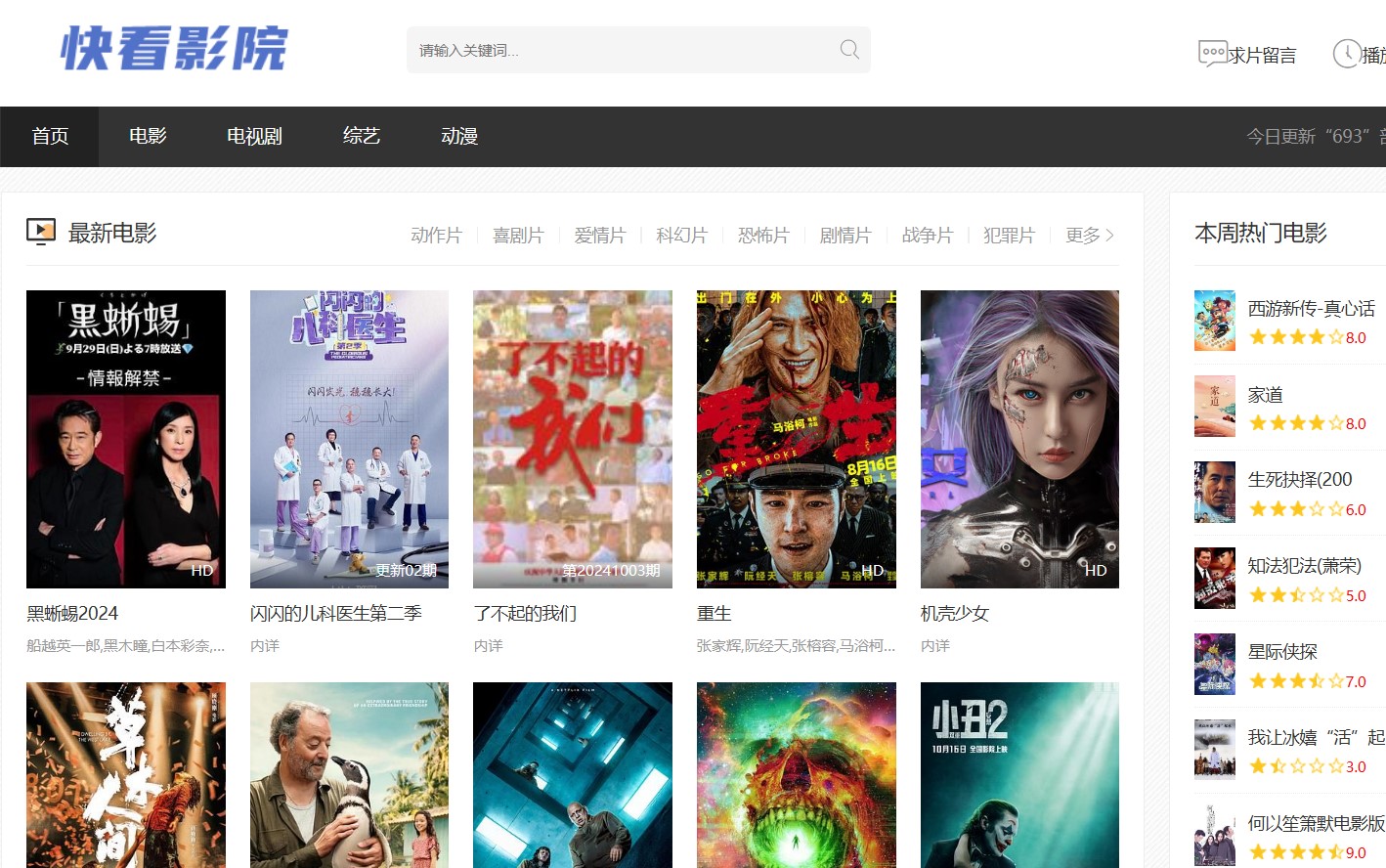Image resolution: width=1386 pixels, height=868 pixels.
Task: Click the 西游新传 small poster thumbnail
Action: (1215, 321)
